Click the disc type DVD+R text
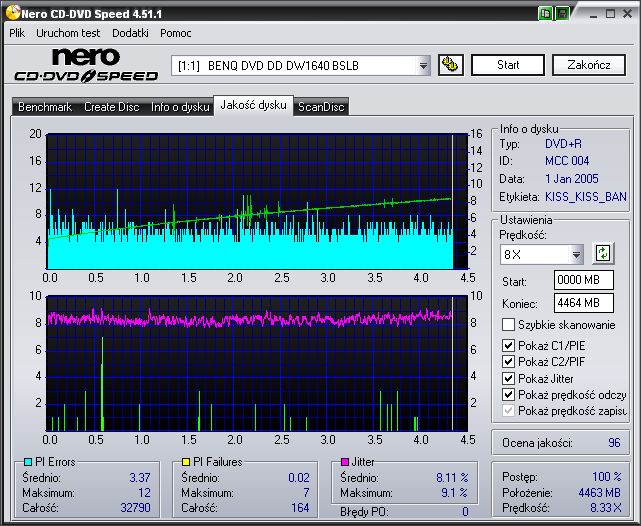 pos(563,144)
